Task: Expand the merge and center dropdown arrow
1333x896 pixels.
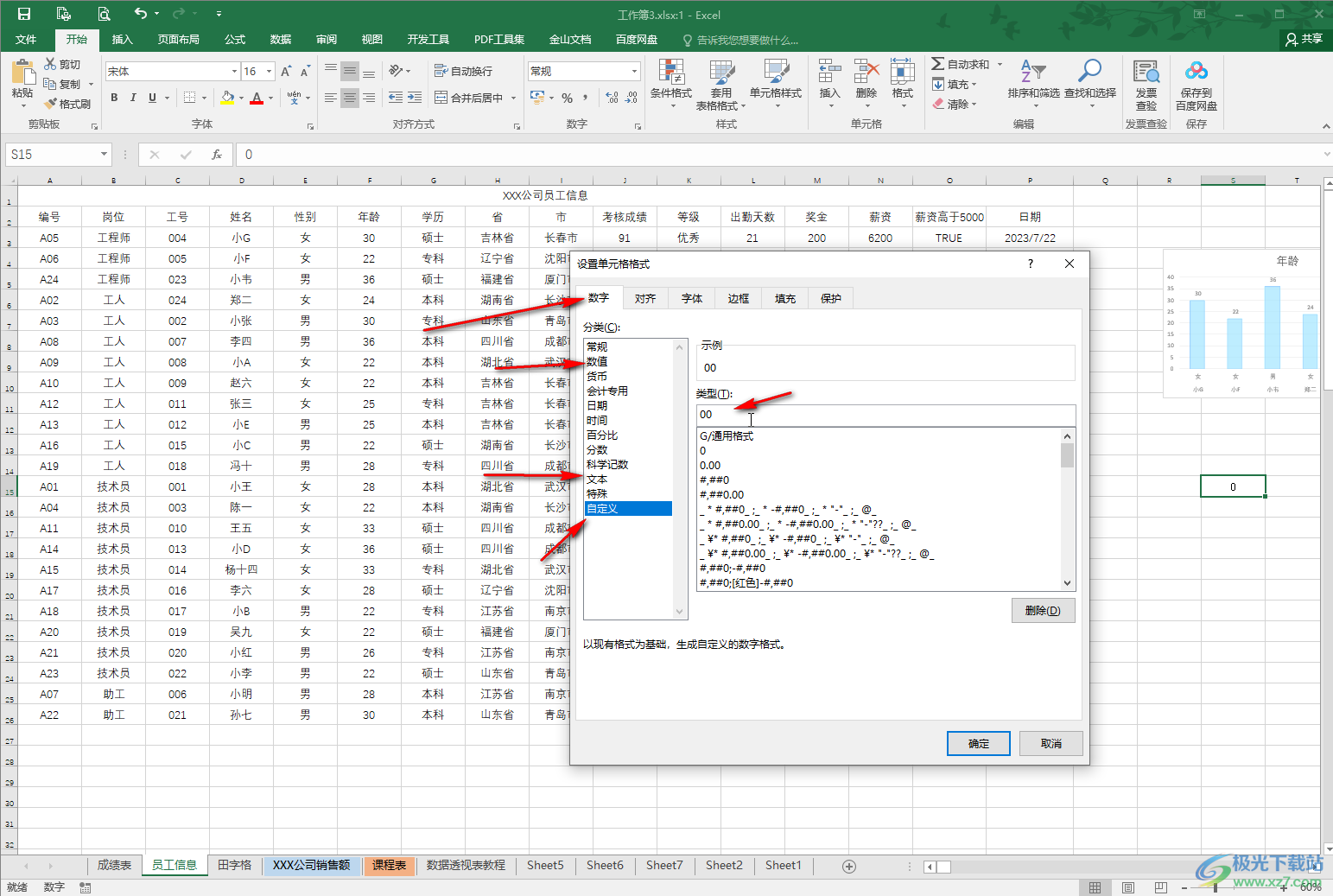Action: click(513, 98)
